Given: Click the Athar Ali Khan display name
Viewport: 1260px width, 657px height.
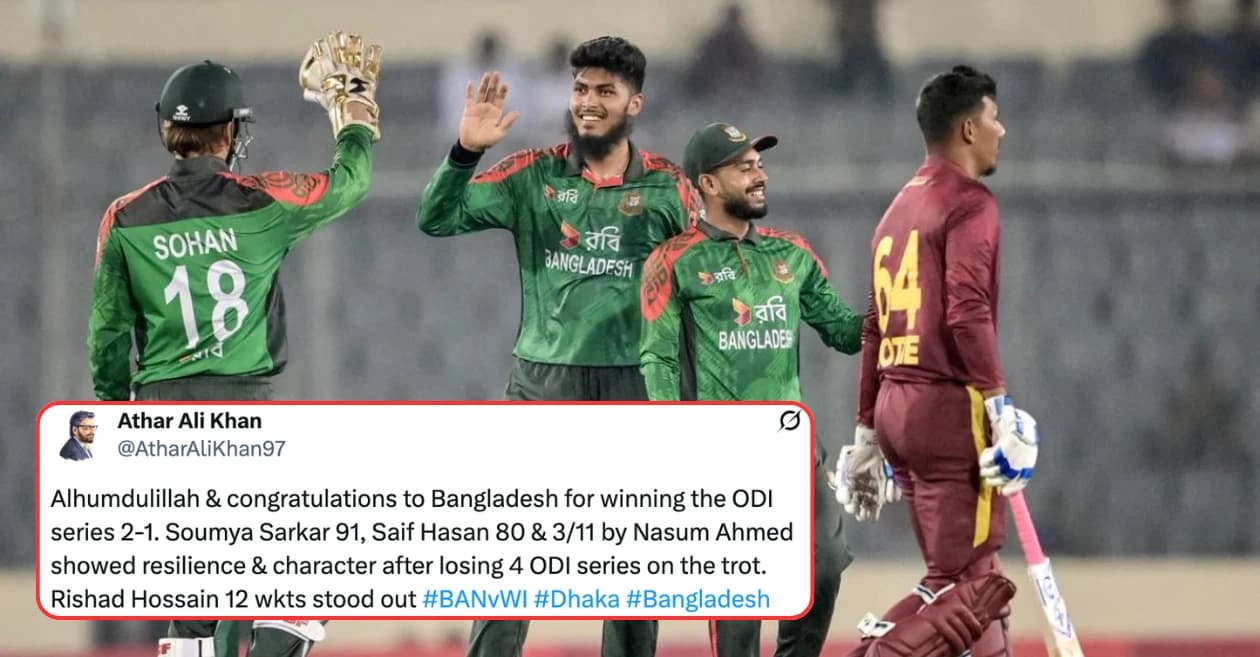Looking at the screenshot, I should pyautogui.click(x=189, y=421).
